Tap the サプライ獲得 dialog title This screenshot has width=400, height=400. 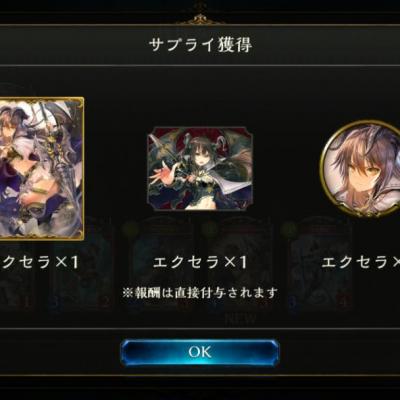coord(200,44)
